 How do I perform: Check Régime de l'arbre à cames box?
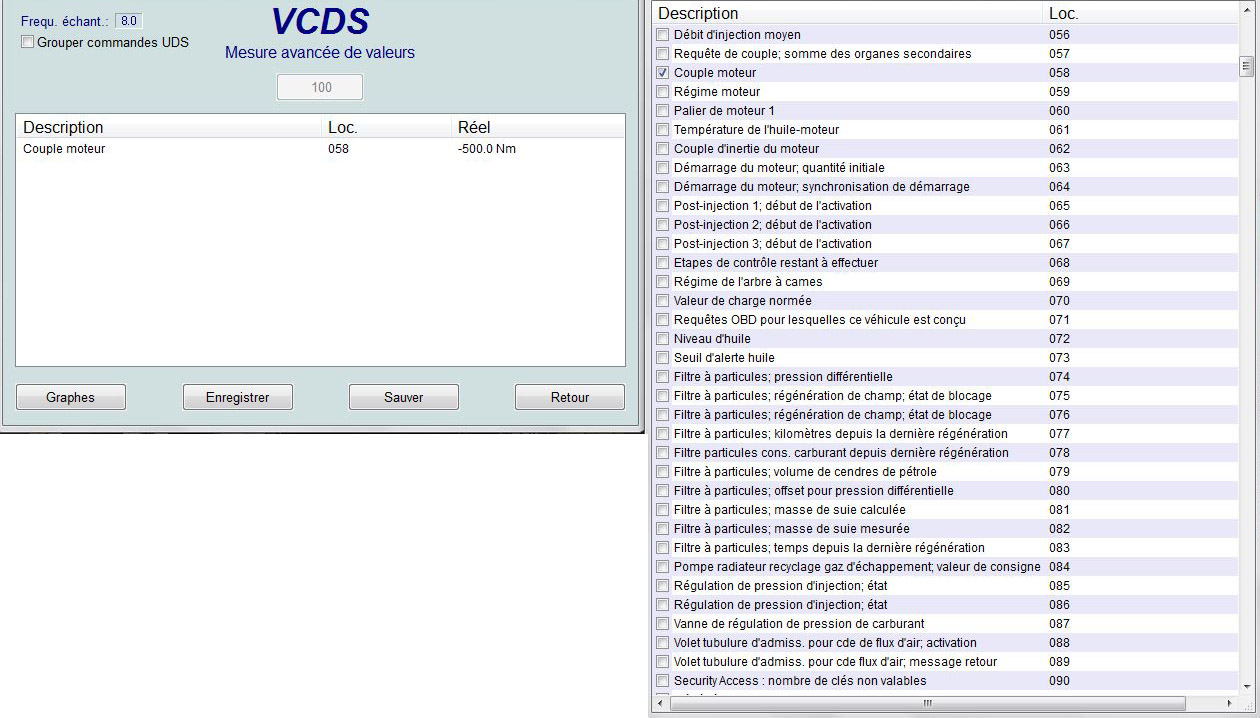(662, 282)
